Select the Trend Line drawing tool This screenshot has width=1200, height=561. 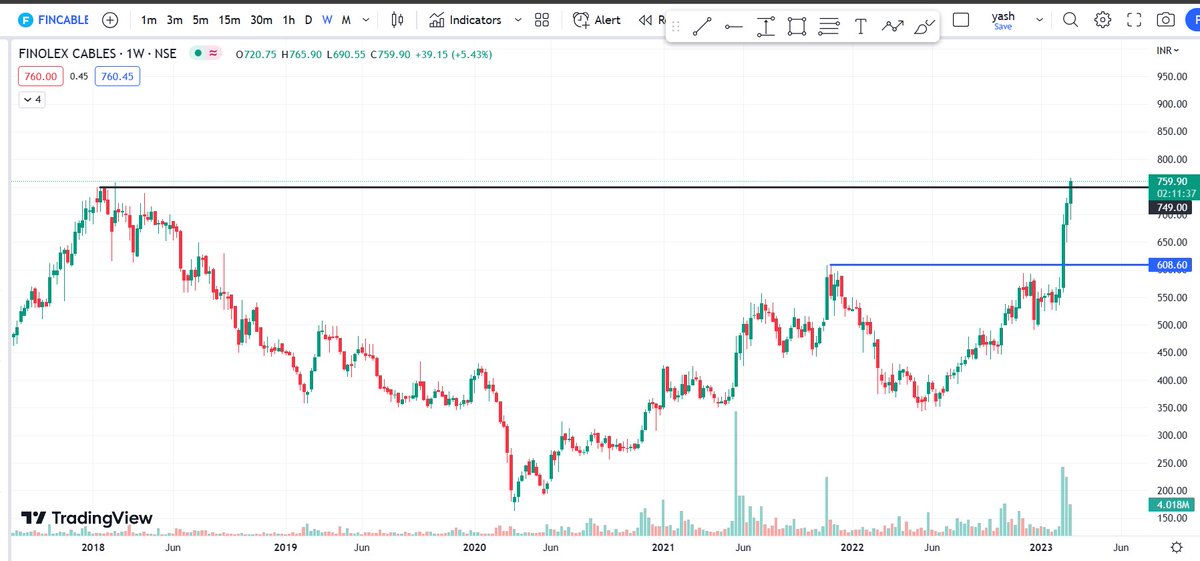tap(701, 28)
